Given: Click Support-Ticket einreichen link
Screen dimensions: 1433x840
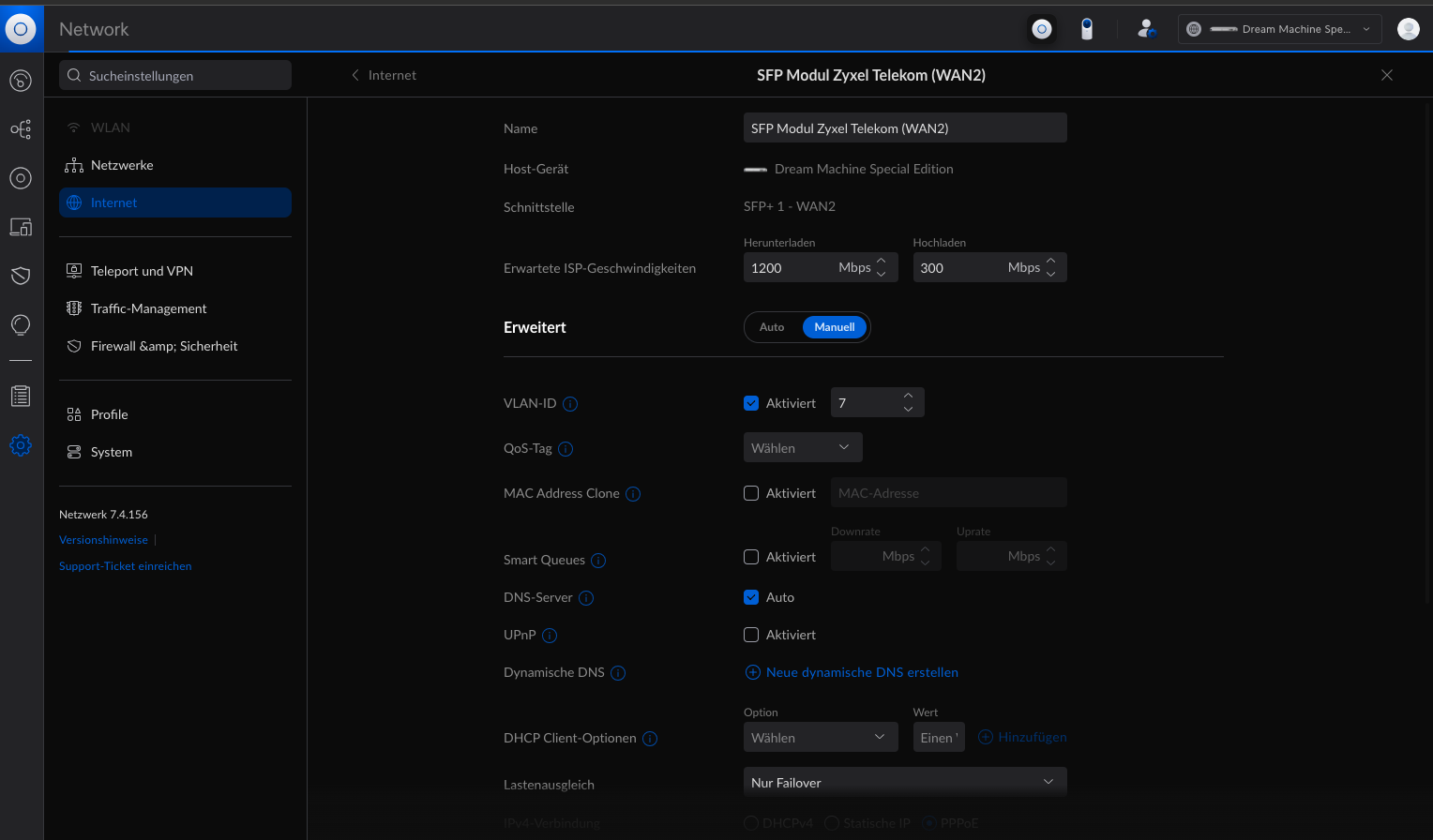Looking at the screenshot, I should (x=126, y=566).
